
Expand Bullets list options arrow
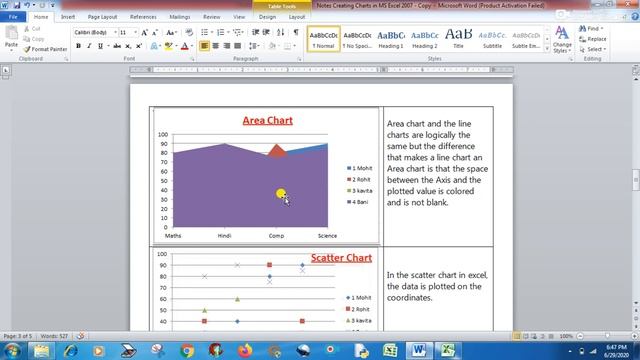[x=212, y=32]
